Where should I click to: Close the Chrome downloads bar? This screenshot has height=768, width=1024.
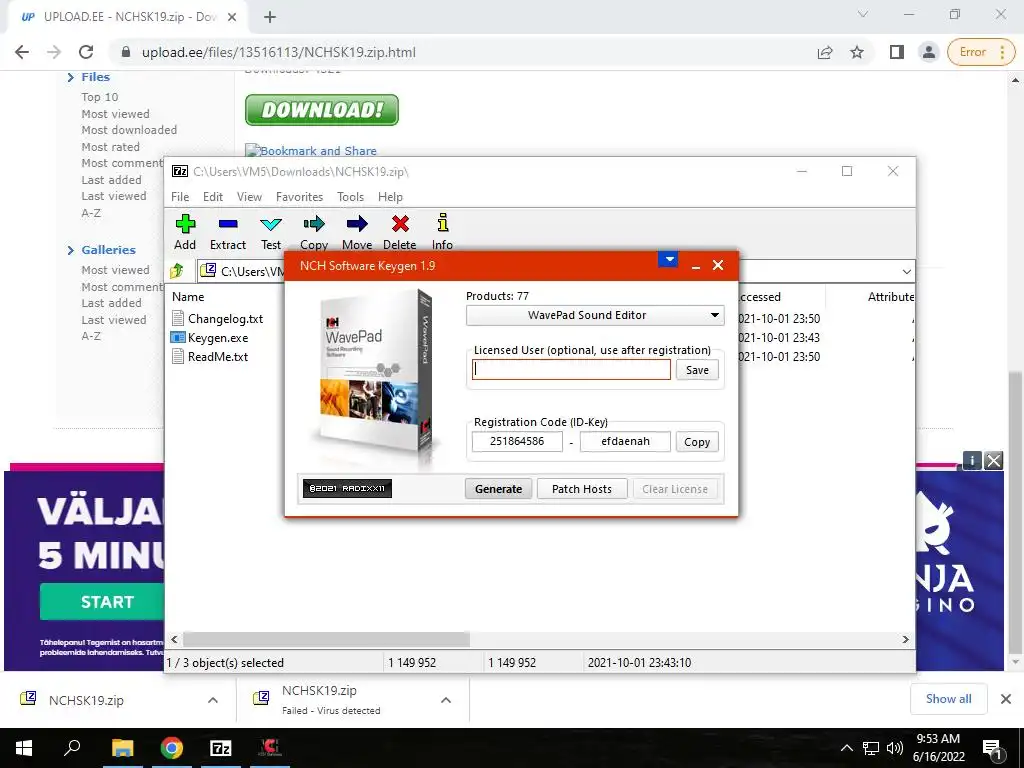[1006, 699]
